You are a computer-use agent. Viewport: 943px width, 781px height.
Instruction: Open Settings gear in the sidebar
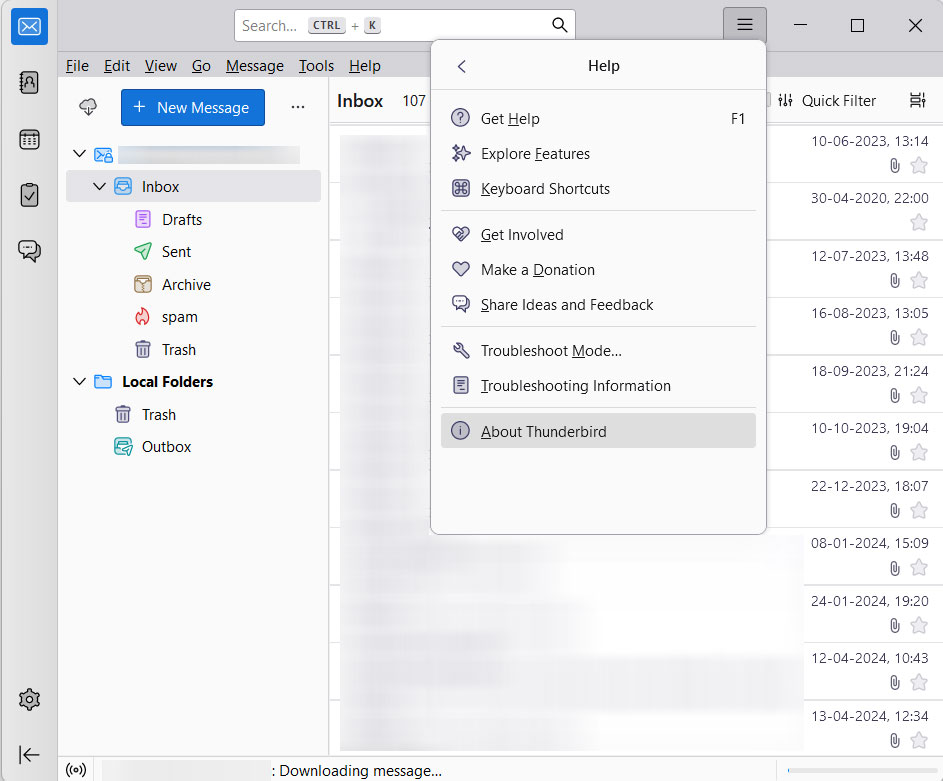click(29, 699)
